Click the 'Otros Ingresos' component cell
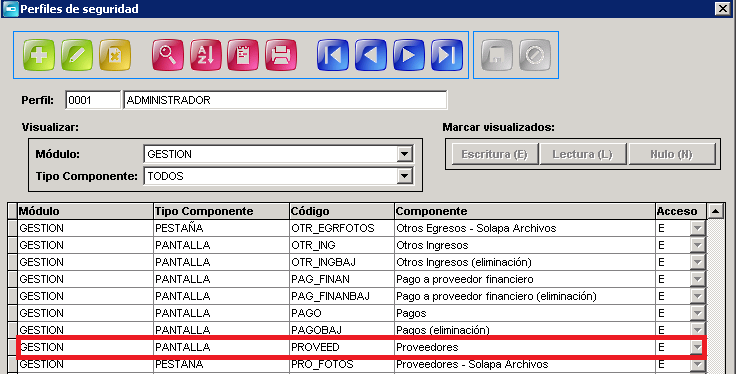Screen dimensions: 736x374 coord(525,245)
